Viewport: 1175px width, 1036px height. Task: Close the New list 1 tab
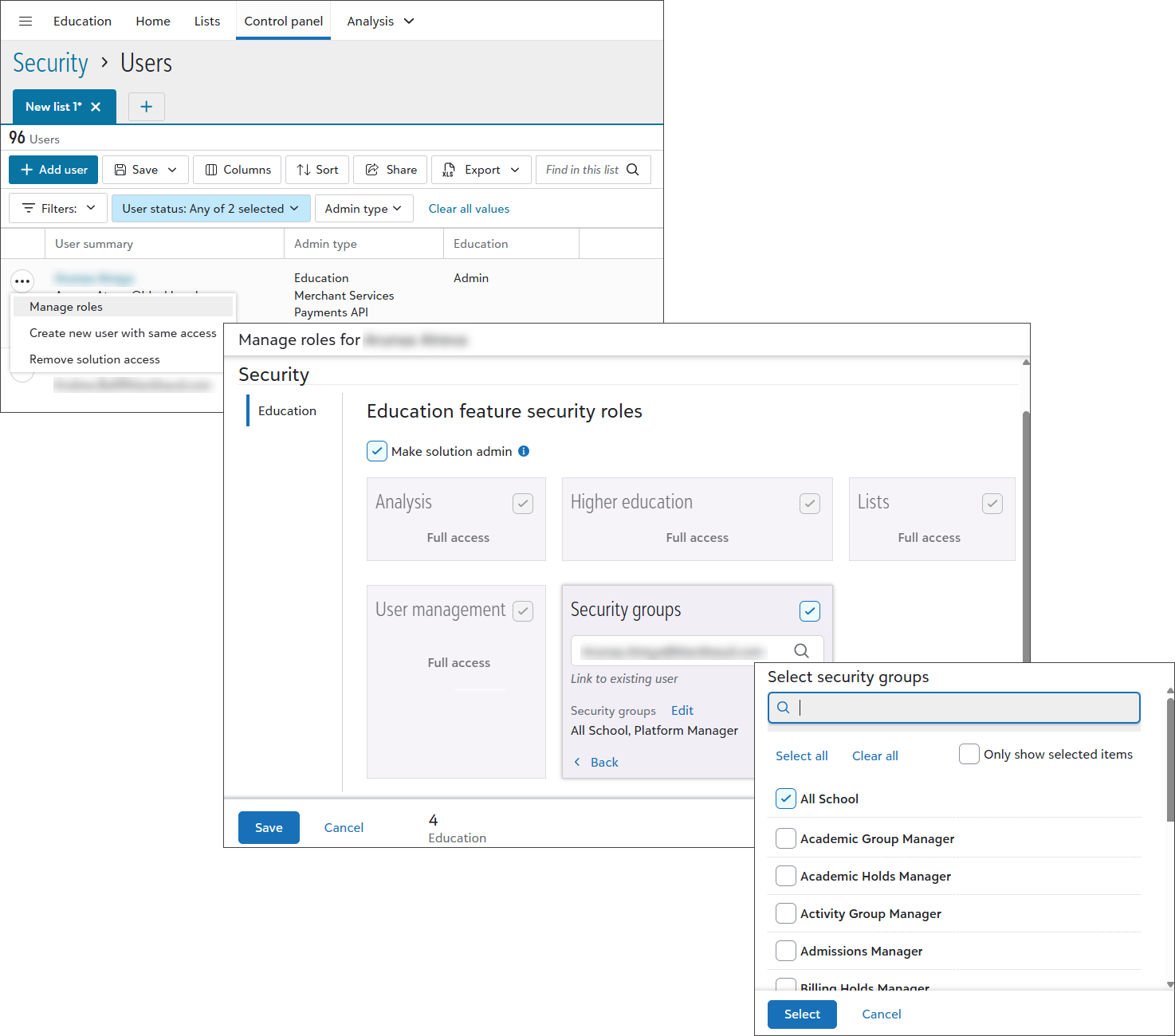(96, 107)
